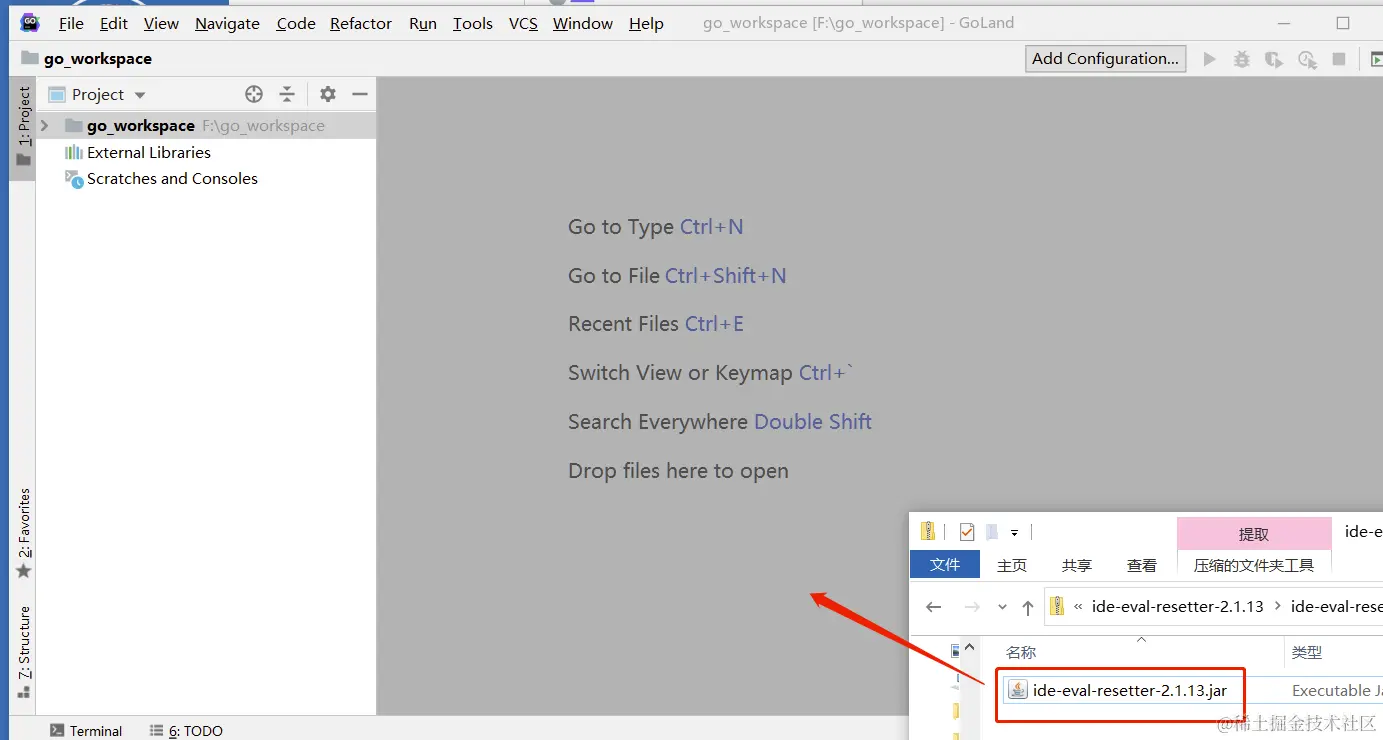
Task: Click ide-eval-resetter-2.1.13 in Explorer address path
Action: click(x=1178, y=606)
